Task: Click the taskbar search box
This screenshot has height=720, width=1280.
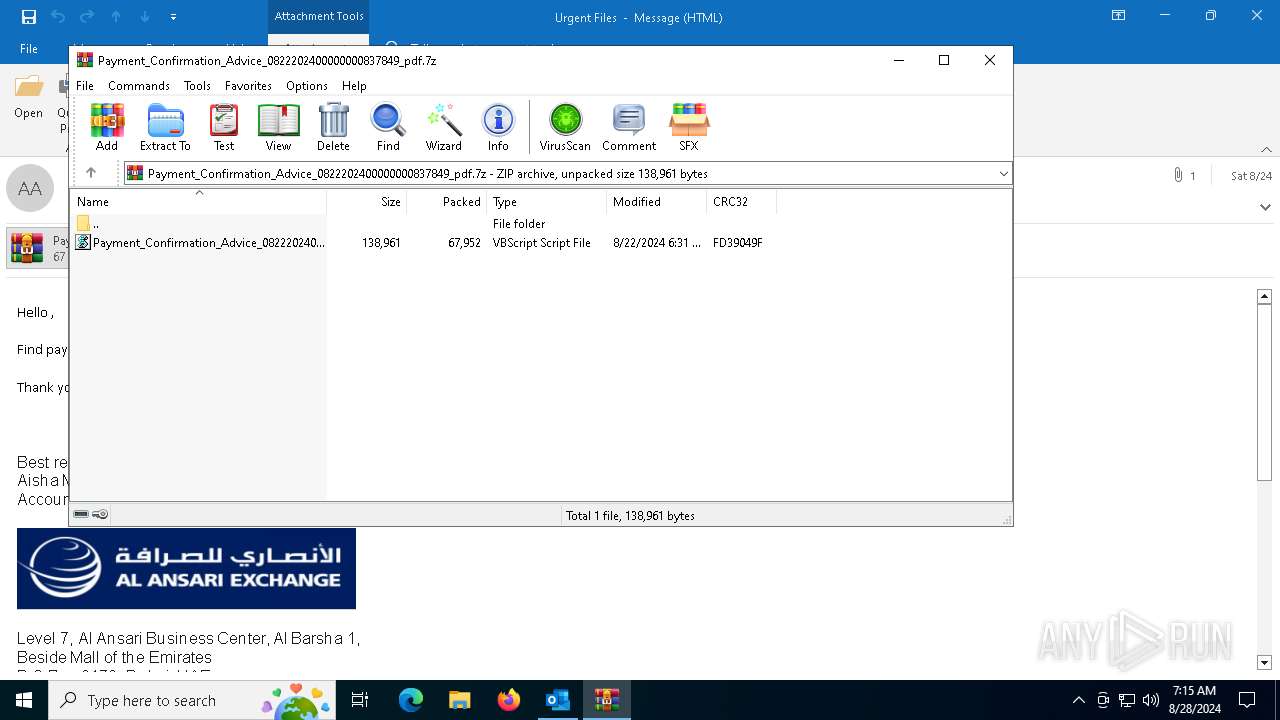Action: click(194, 700)
